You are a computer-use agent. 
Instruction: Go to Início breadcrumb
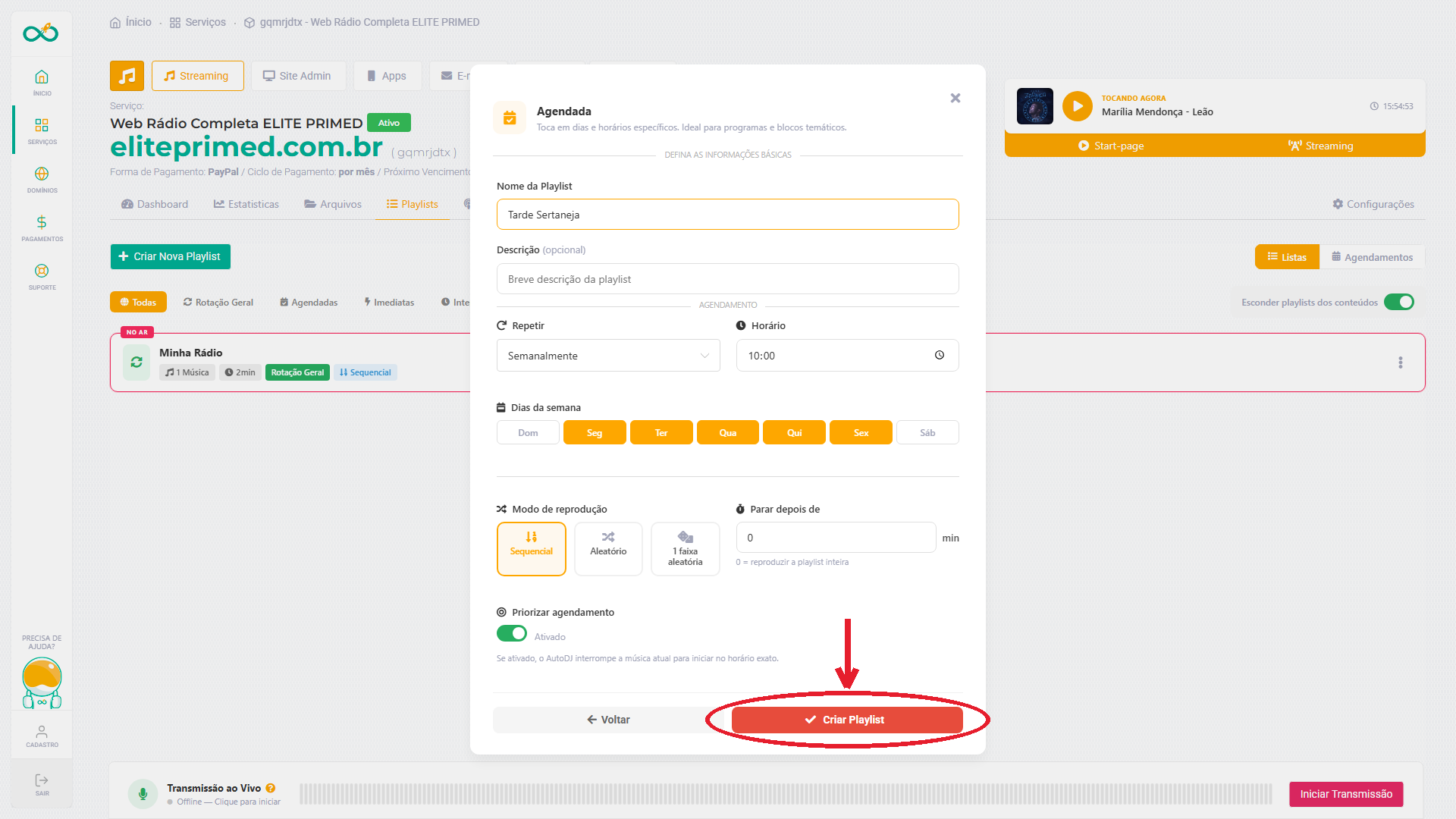[x=130, y=22]
